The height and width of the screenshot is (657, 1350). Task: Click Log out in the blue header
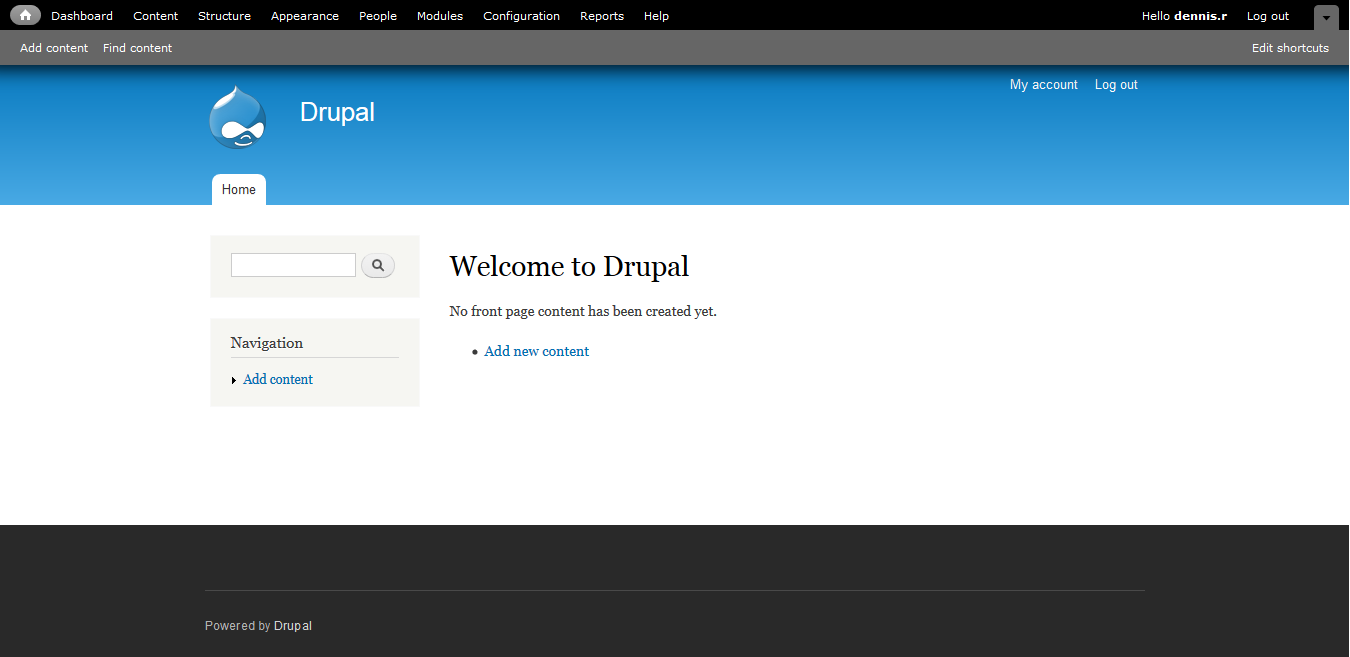click(x=1116, y=85)
